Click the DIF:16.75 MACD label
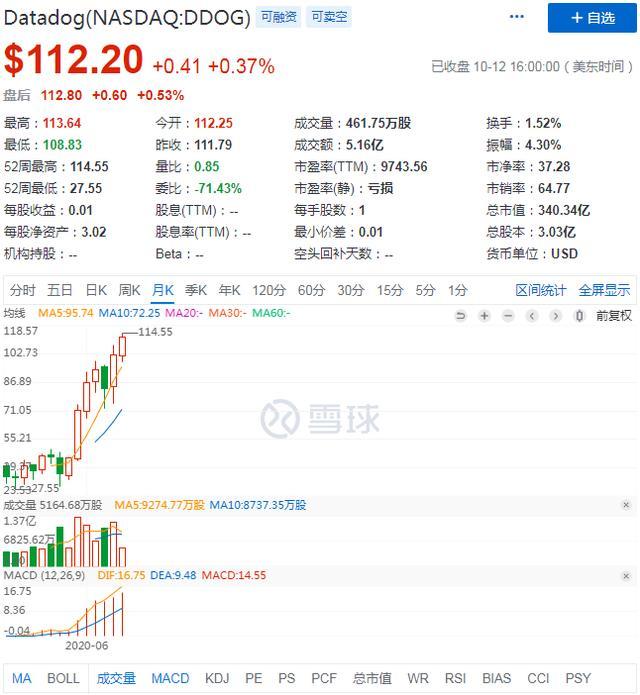 tap(121, 575)
